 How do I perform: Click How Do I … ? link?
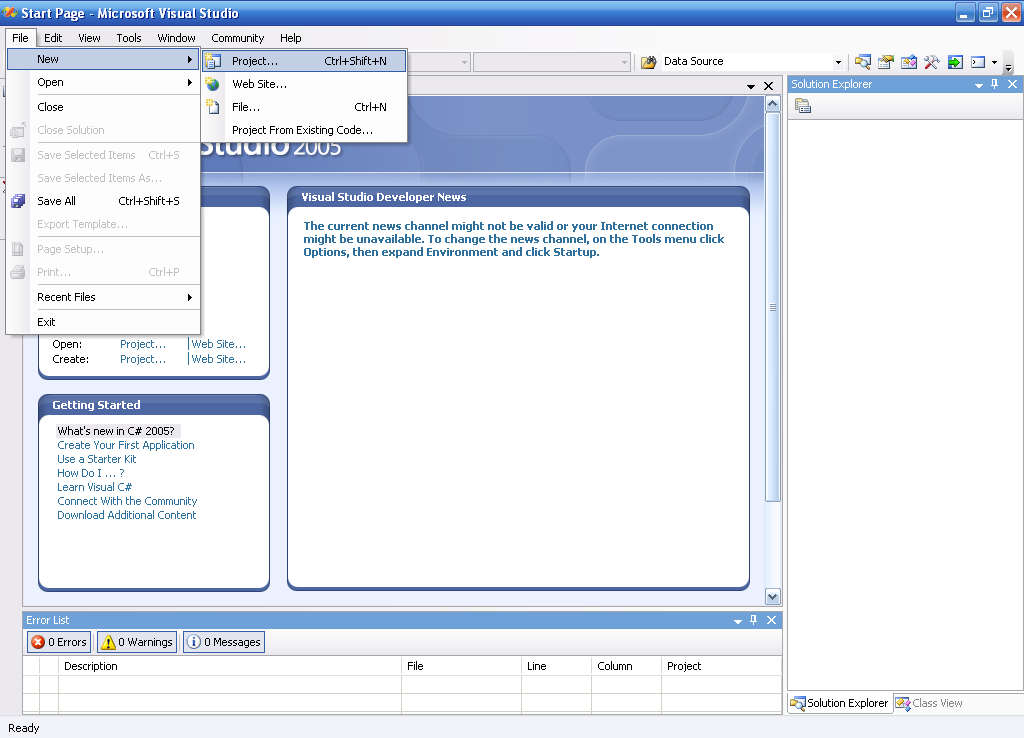[x=90, y=473]
